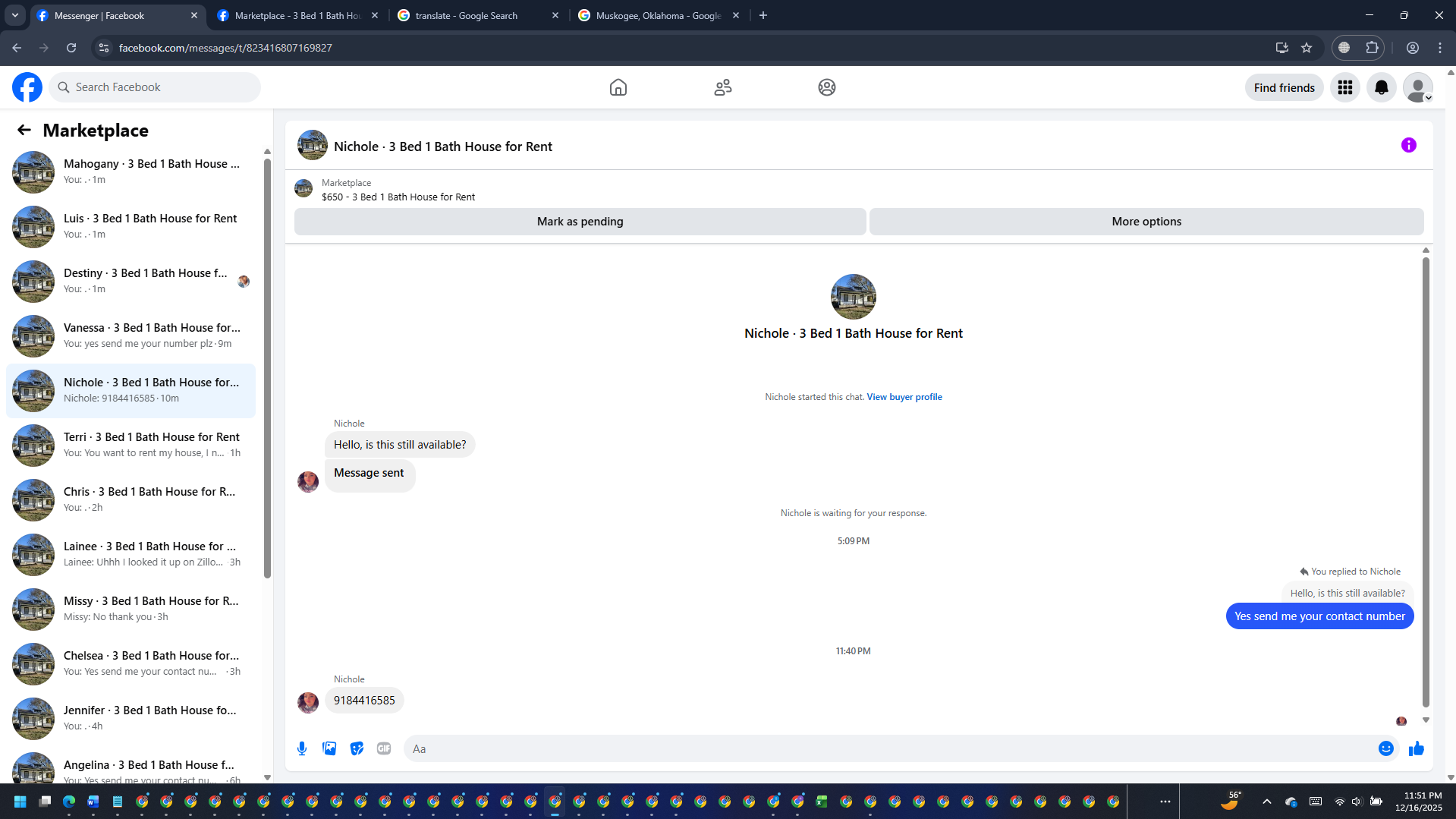The height and width of the screenshot is (819, 1456).
Task: Open a new browser tab
Action: pos(763,15)
